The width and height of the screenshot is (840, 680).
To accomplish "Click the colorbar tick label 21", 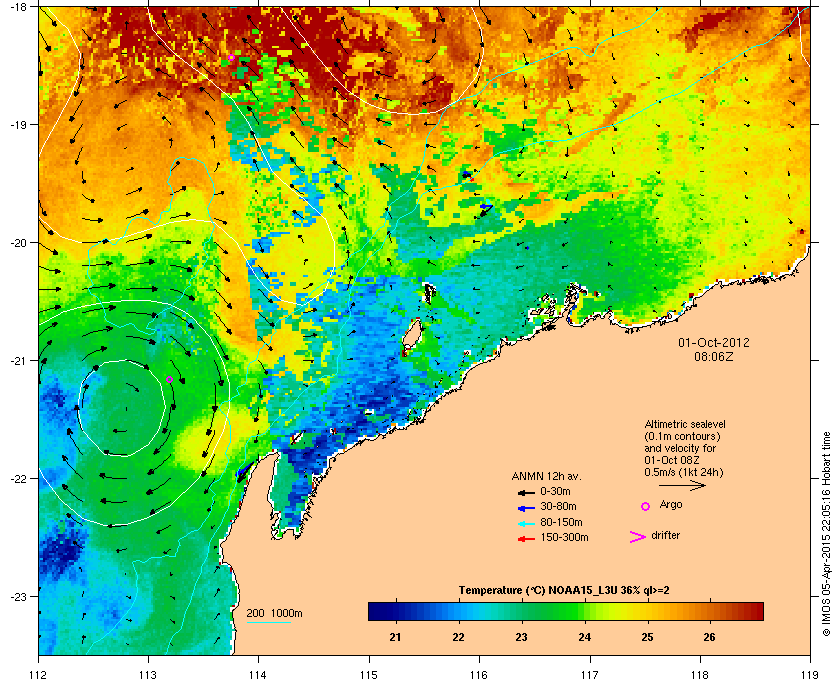I will [x=395, y=637].
